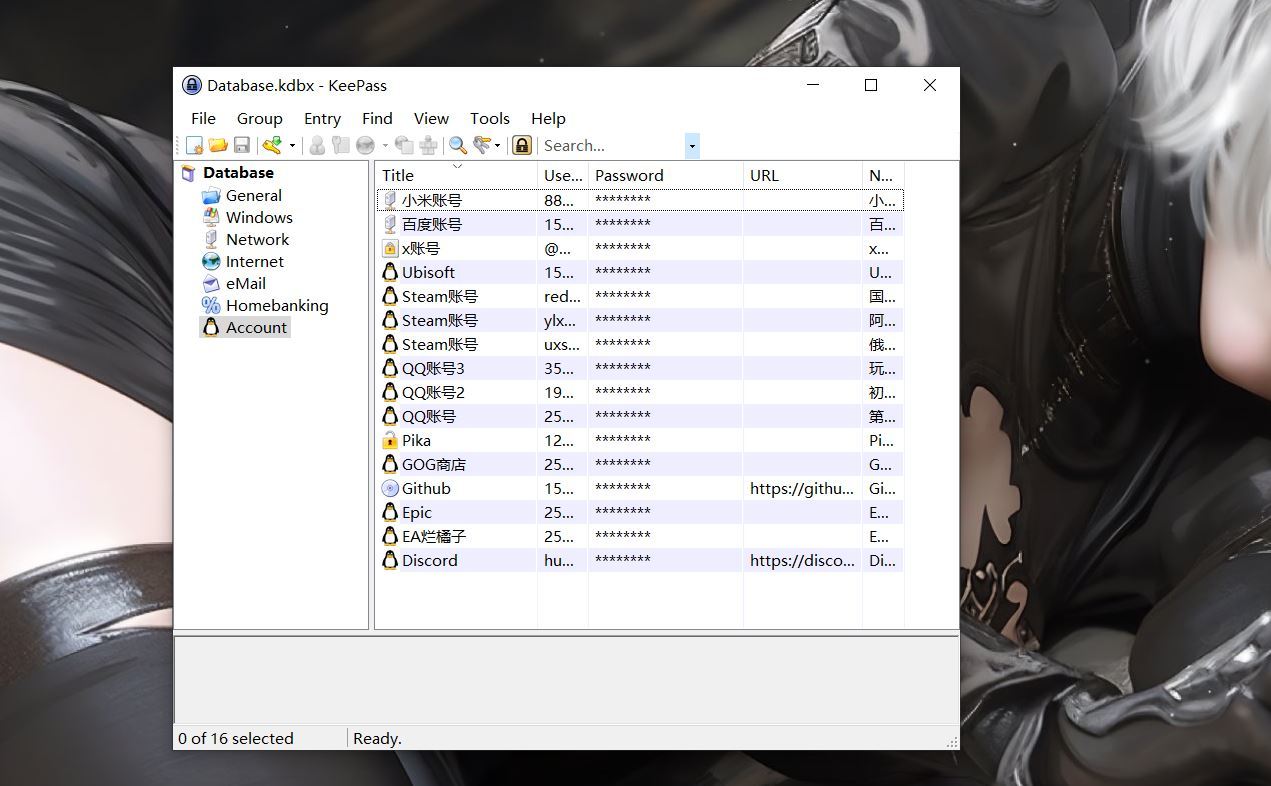Click the Open URL globe icon
Image resolution: width=1271 pixels, height=786 pixels.
(x=365, y=146)
